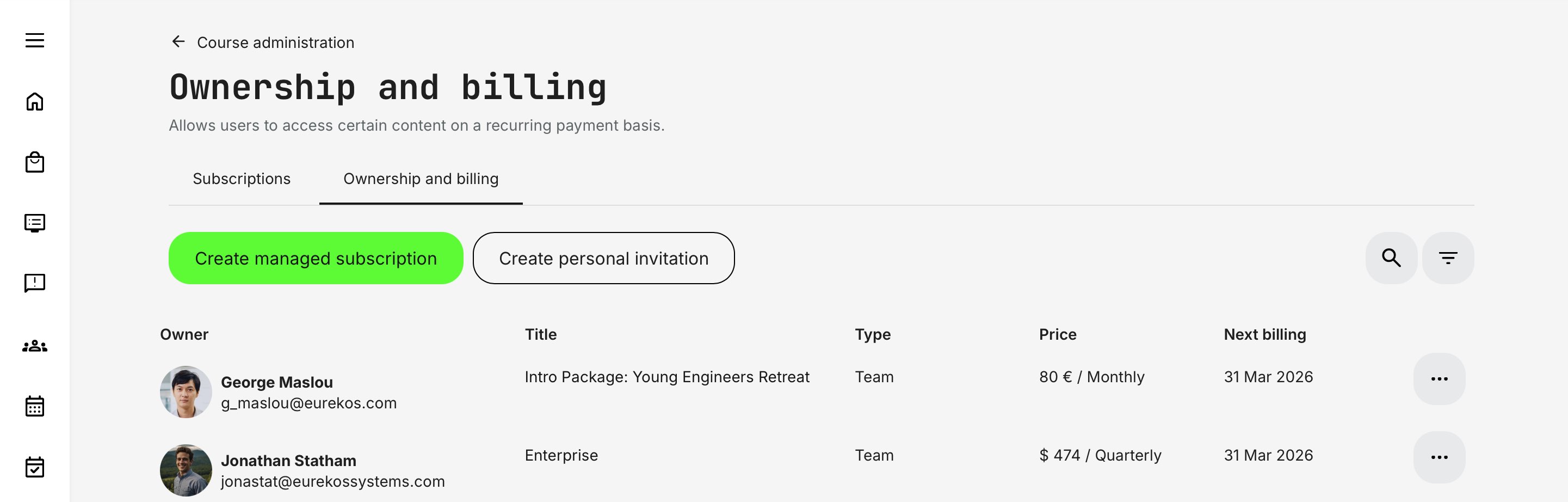Open the search icon above the table
Image resolution: width=1568 pixels, height=502 pixels.
1391,258
